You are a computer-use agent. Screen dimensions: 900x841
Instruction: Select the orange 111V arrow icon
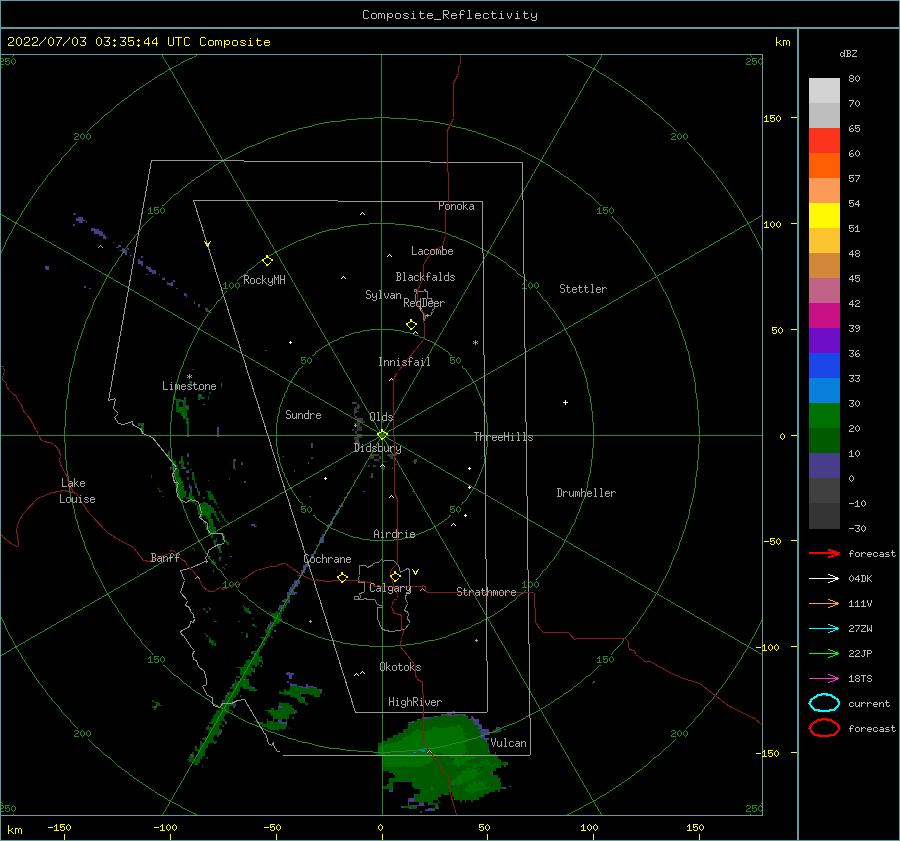click(x=824, y=603)
